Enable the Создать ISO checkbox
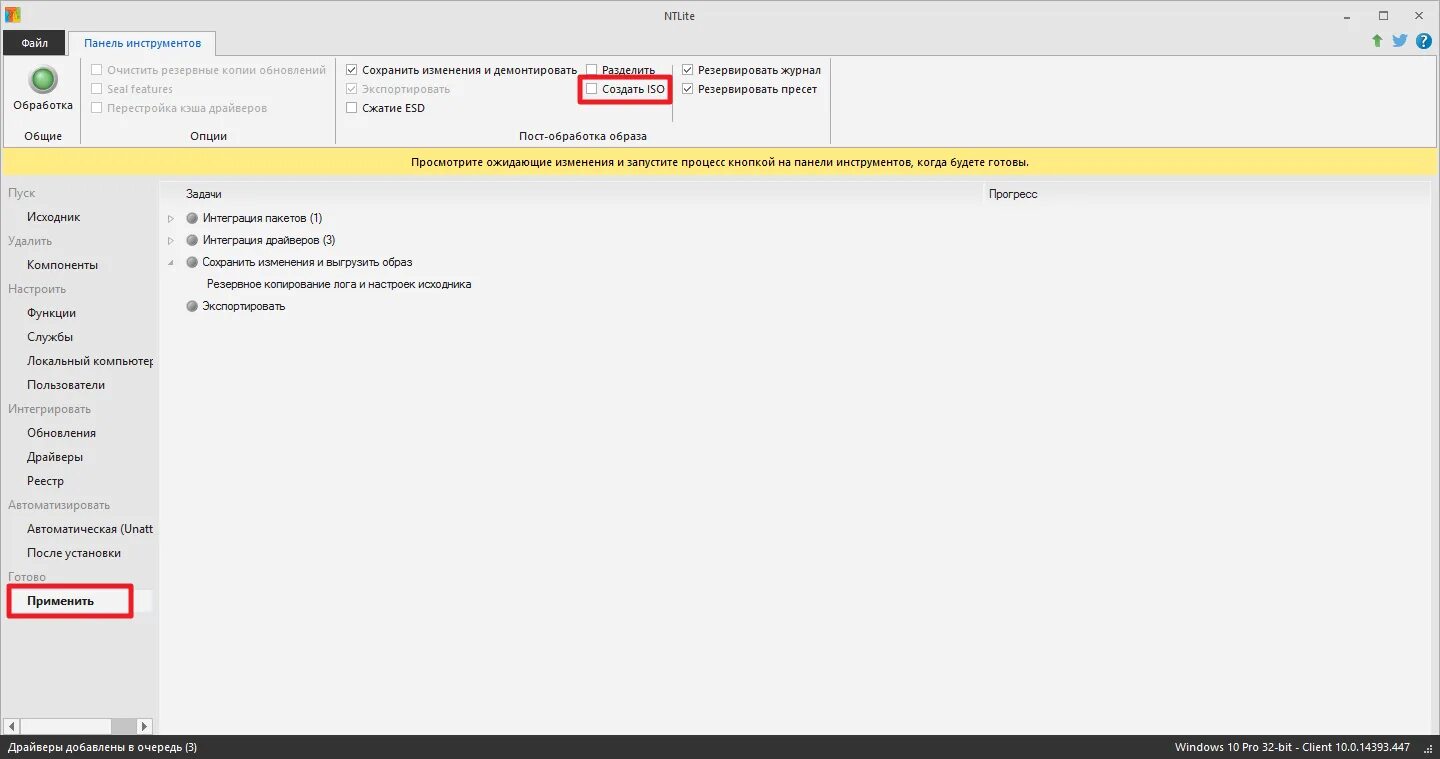1440x759 pixels. pyautogui.click(x=591, y=89)
